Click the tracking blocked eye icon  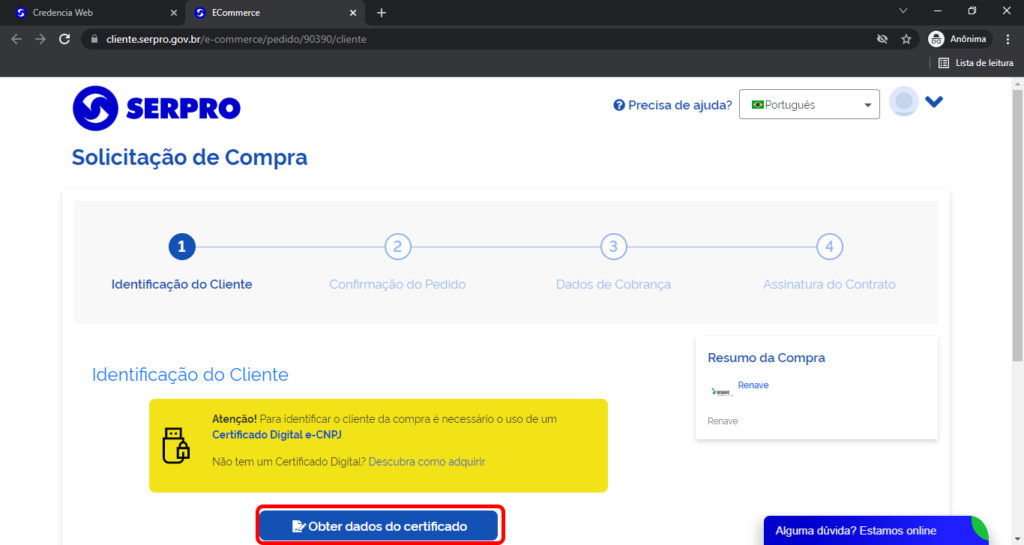(882, 39)
